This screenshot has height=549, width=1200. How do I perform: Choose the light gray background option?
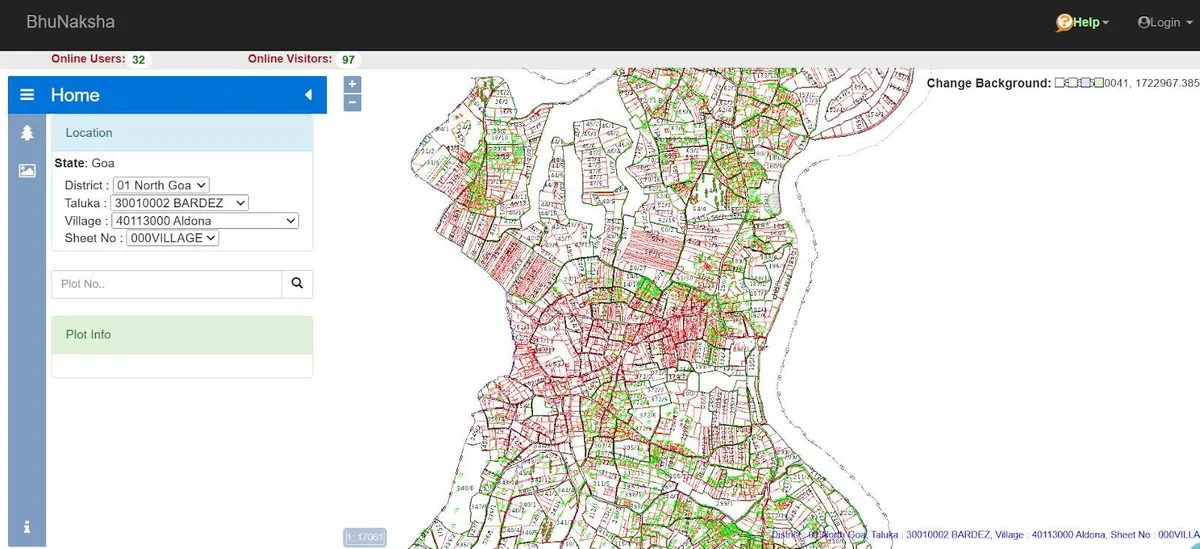pyautogui.click(x=1073, y=83)
